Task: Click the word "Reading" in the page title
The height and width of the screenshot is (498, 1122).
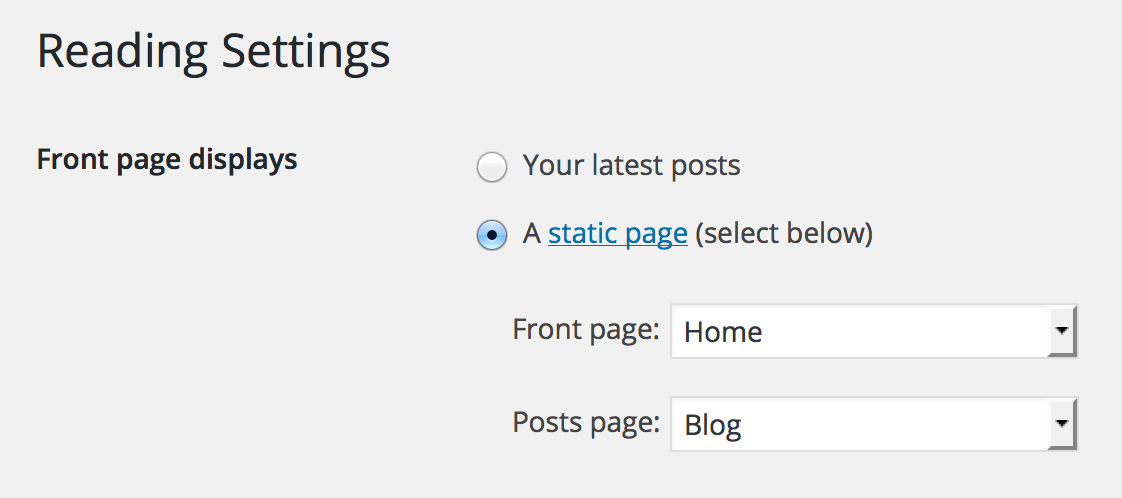Action: click(x=124, y=52)
